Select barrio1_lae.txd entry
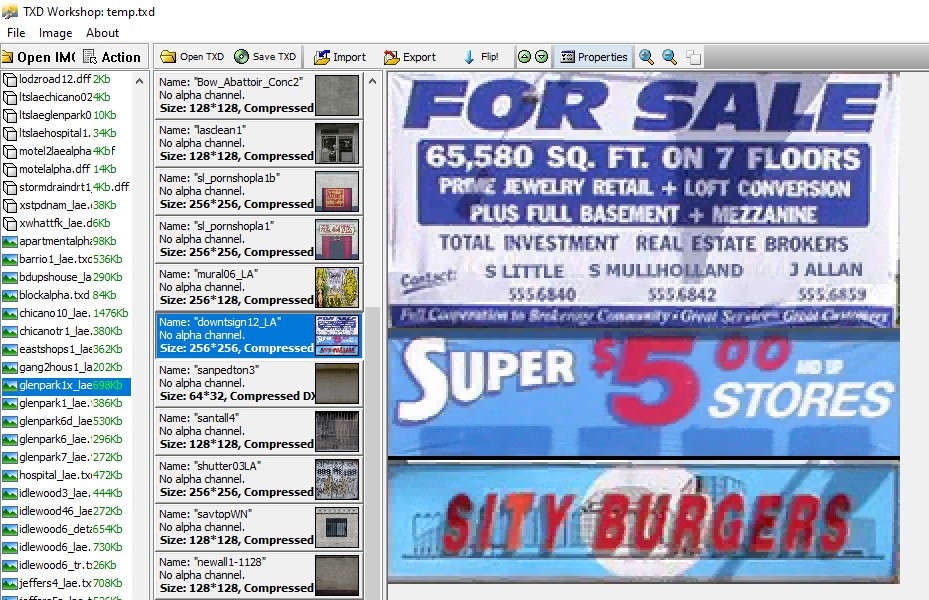Viewport: 929px width, 600px height. click(66, 259)
